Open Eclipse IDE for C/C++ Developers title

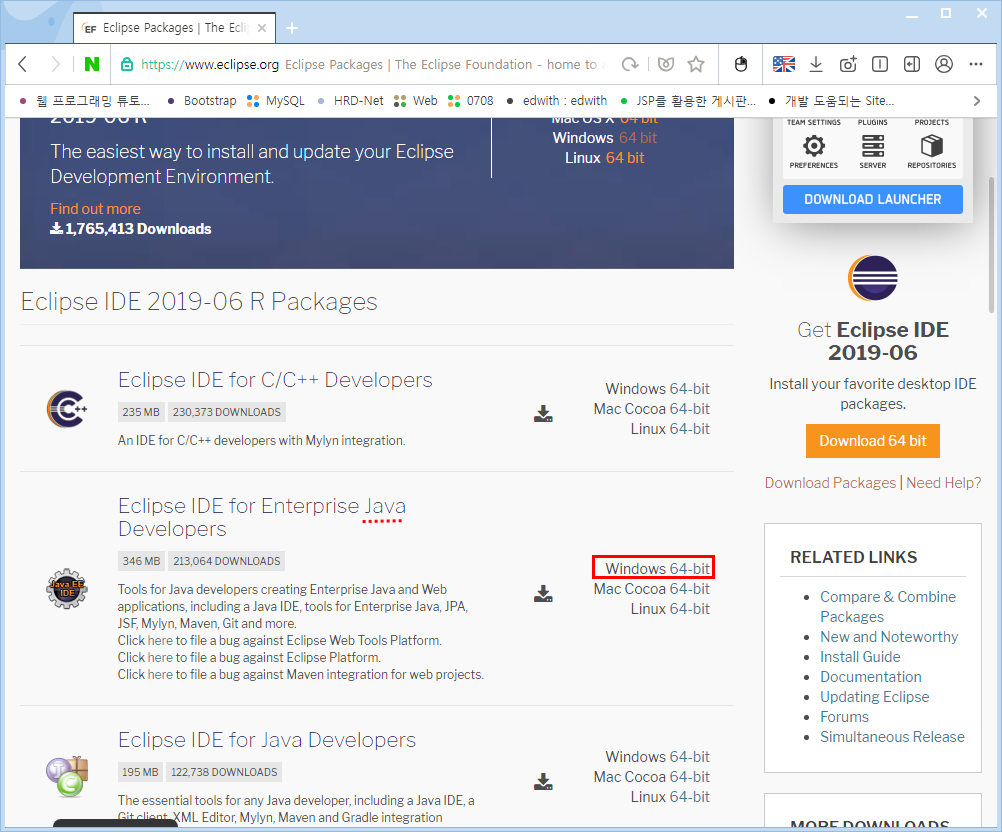tap(275, 380)
